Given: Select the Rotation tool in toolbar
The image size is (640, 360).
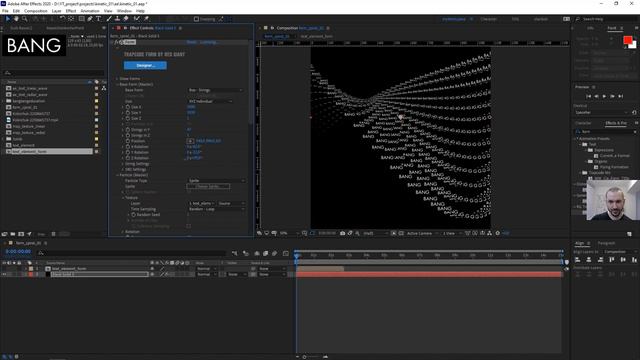Looking at the screenshot, I should pyautogui.click(x=62, y=19).
